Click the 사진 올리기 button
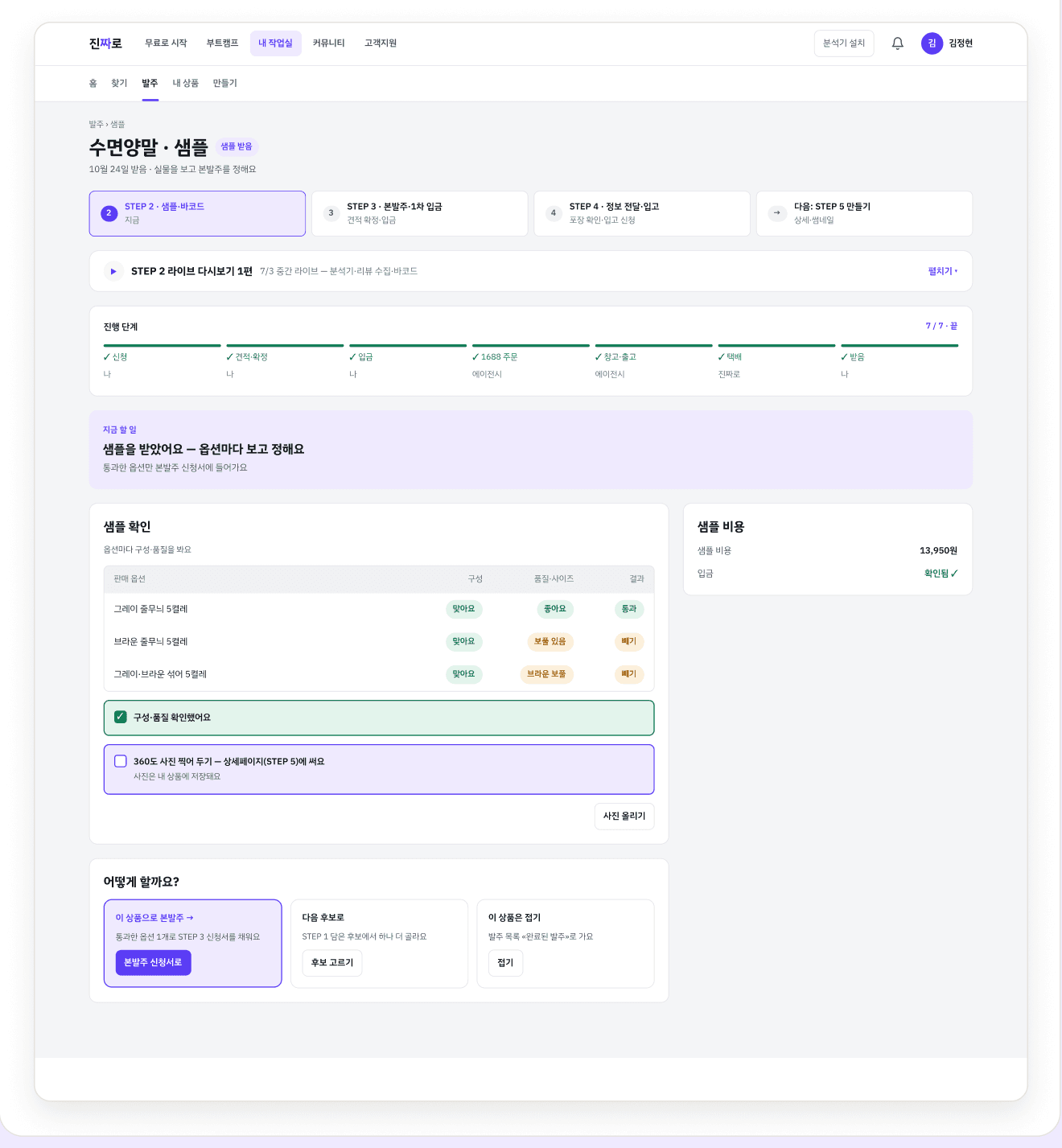 point(624,816)
